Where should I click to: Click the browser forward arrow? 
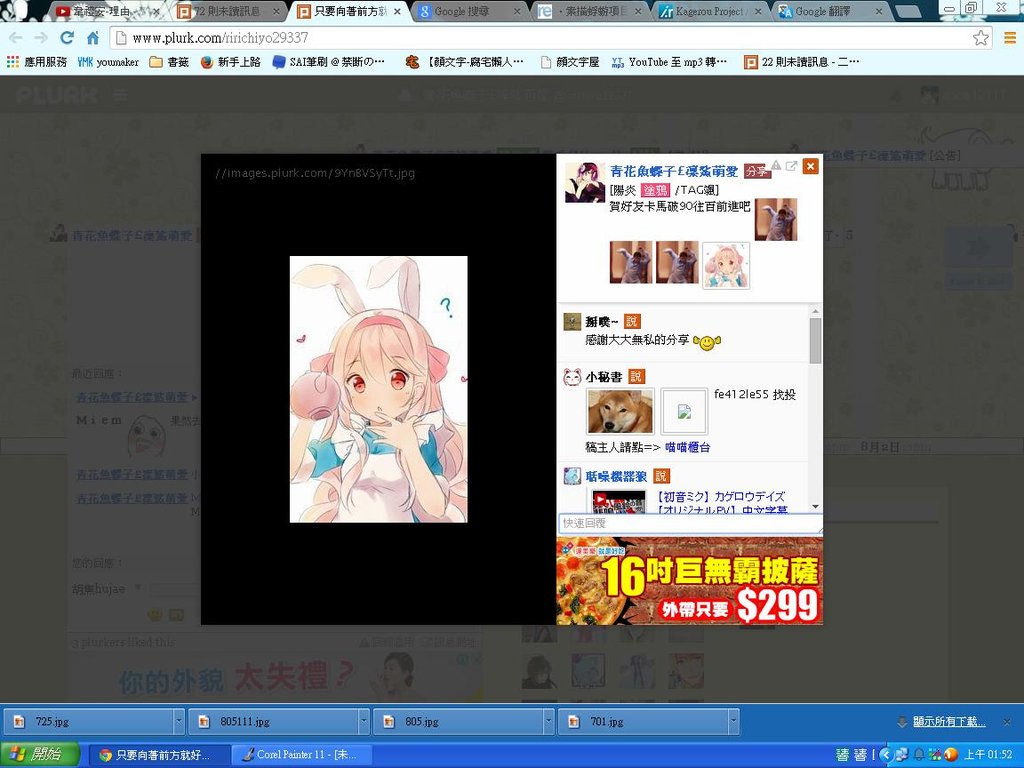coord(40,38)
